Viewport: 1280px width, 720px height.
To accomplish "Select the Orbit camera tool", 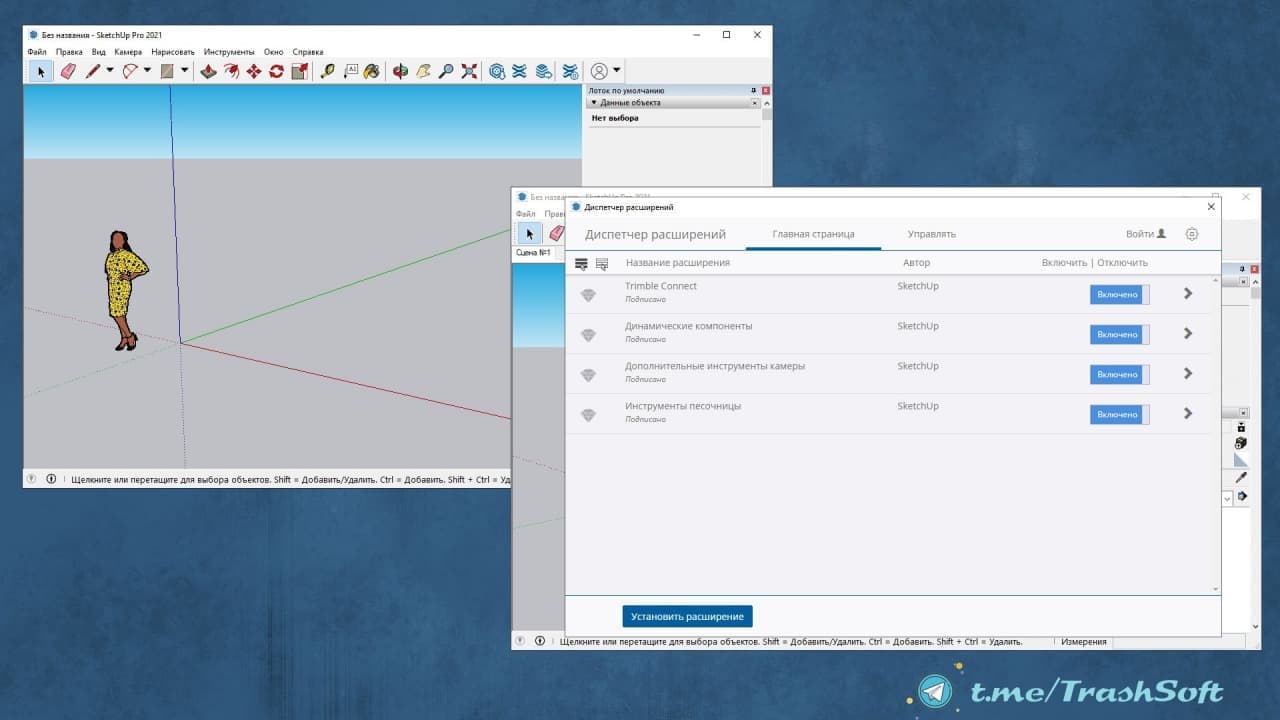I will (400, 71).
